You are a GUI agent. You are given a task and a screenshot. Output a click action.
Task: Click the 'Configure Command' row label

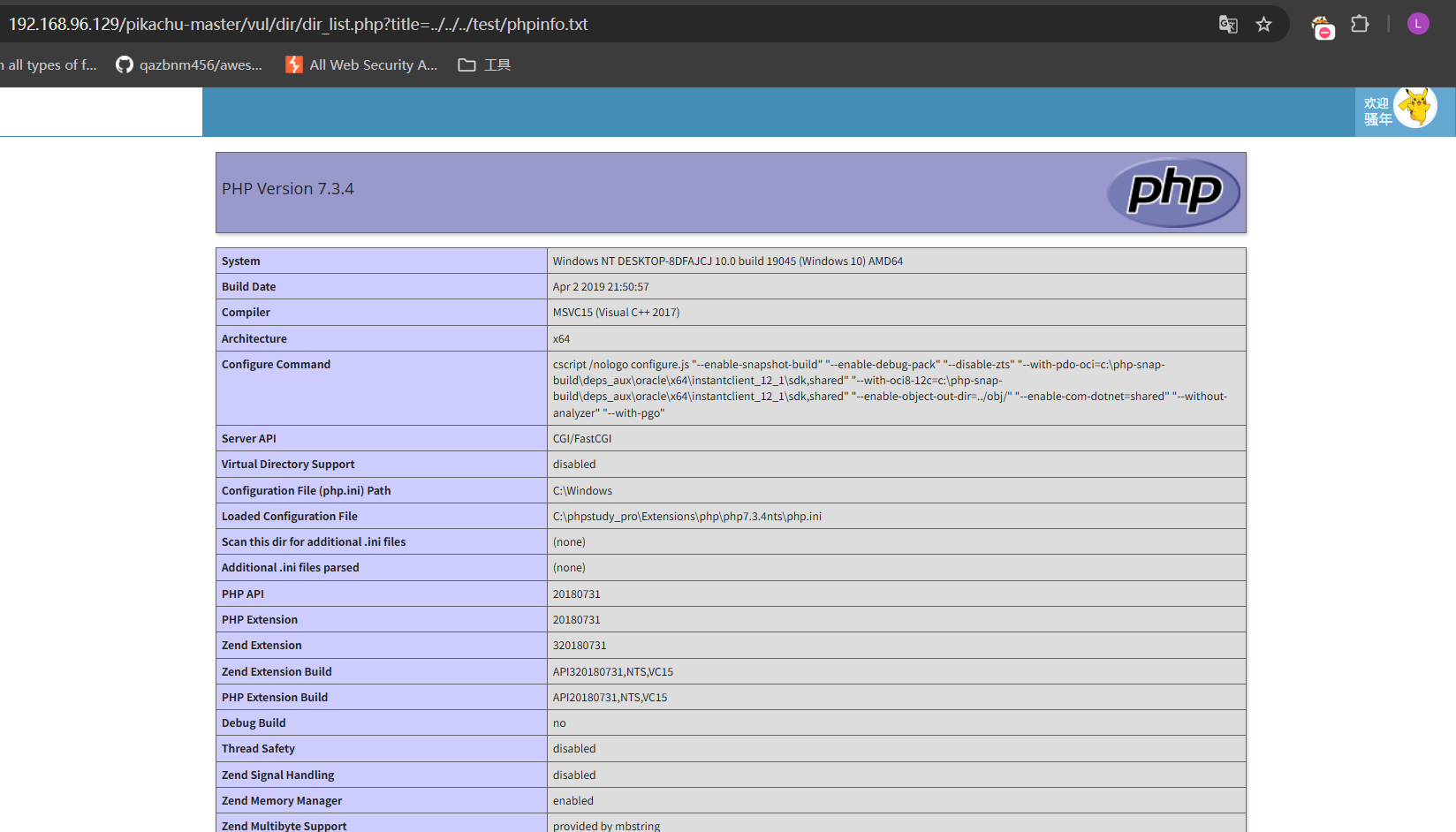point(277,365)
